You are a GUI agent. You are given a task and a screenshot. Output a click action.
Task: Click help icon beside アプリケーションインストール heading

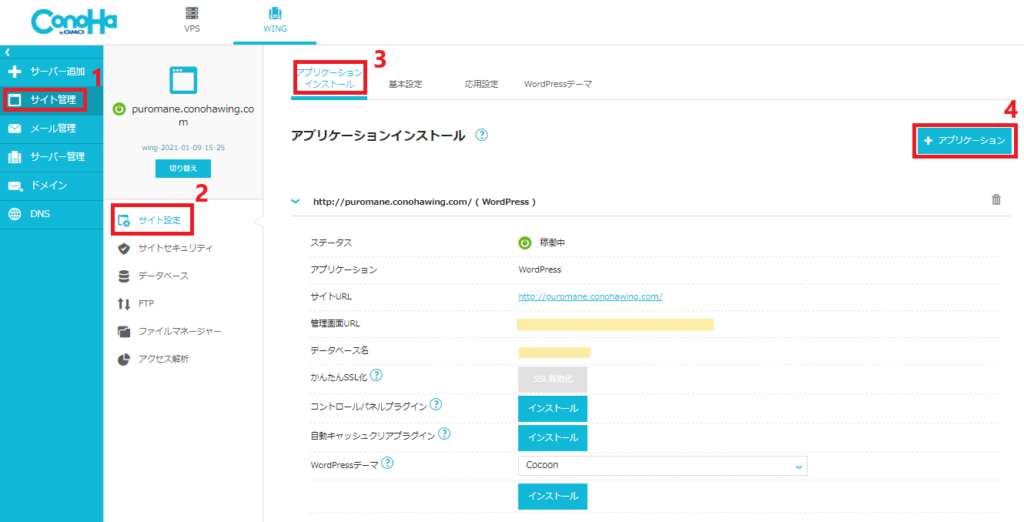pos(481,135)
